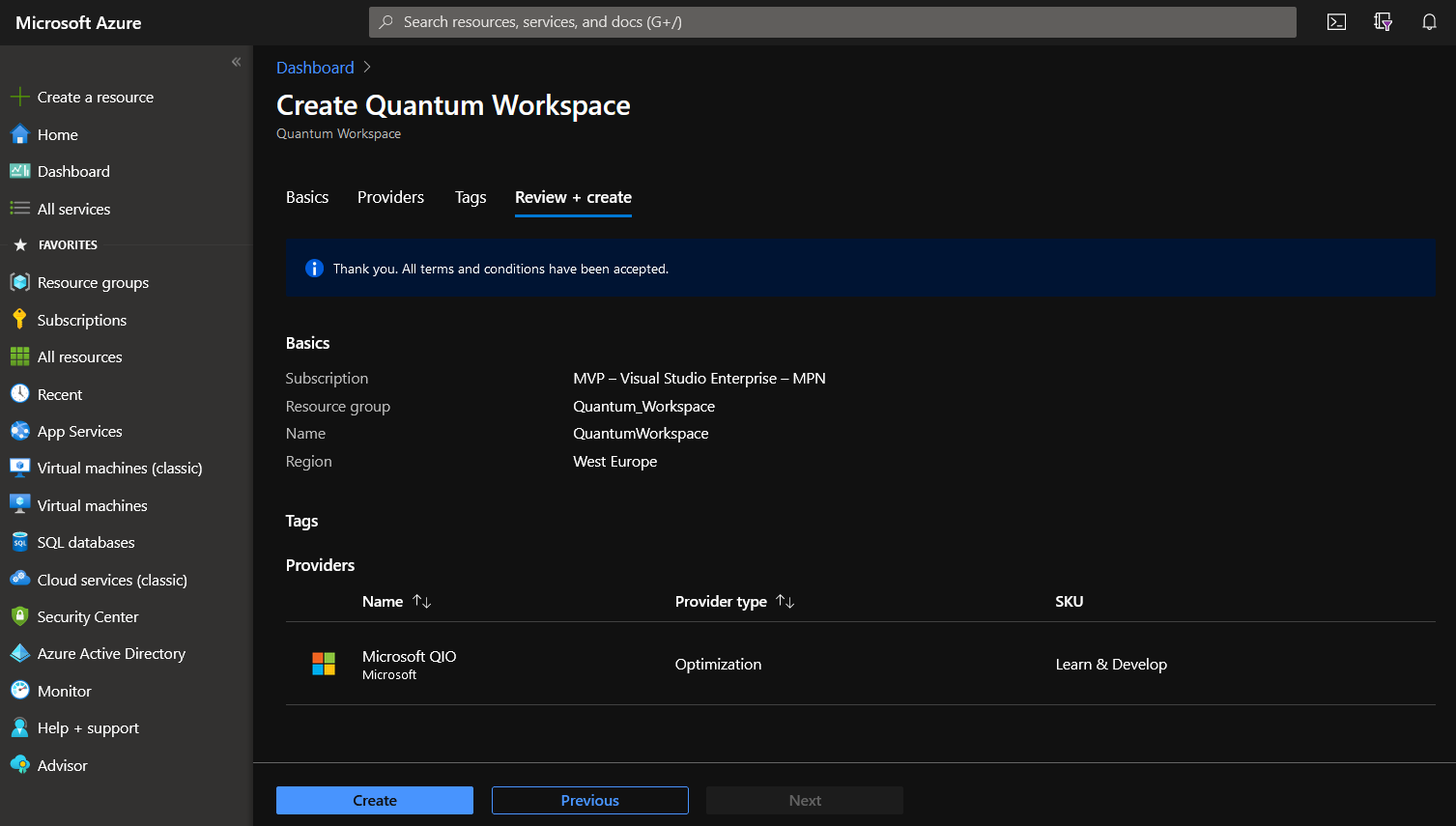This screenshot has height=826, width=1456.
Task: Open Resource groups in favorites
Action: (x=93, y=282)
